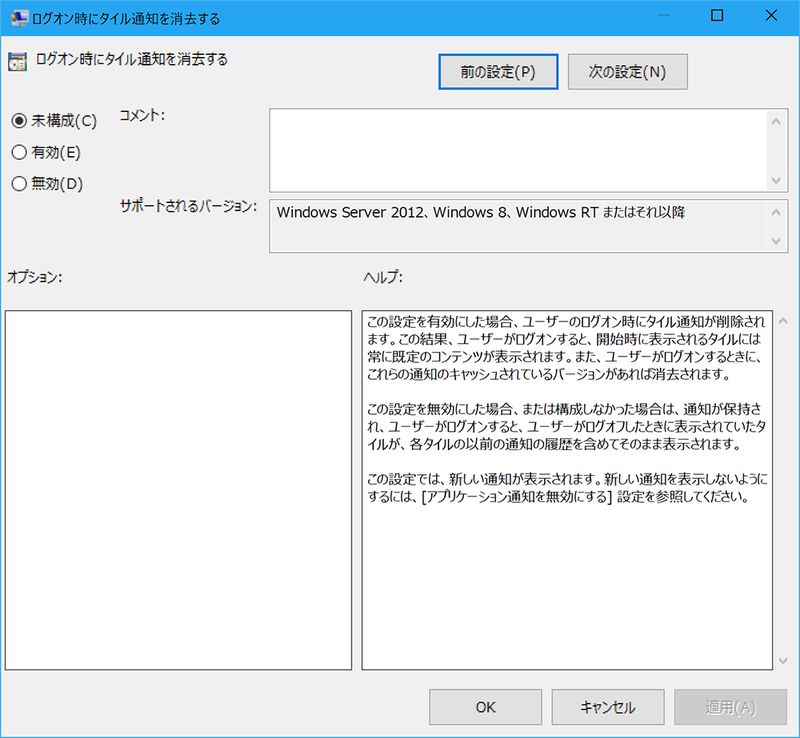Click the policy setting icon beside heading
Screen dimensions: 800x738
[x=17, y=62]
